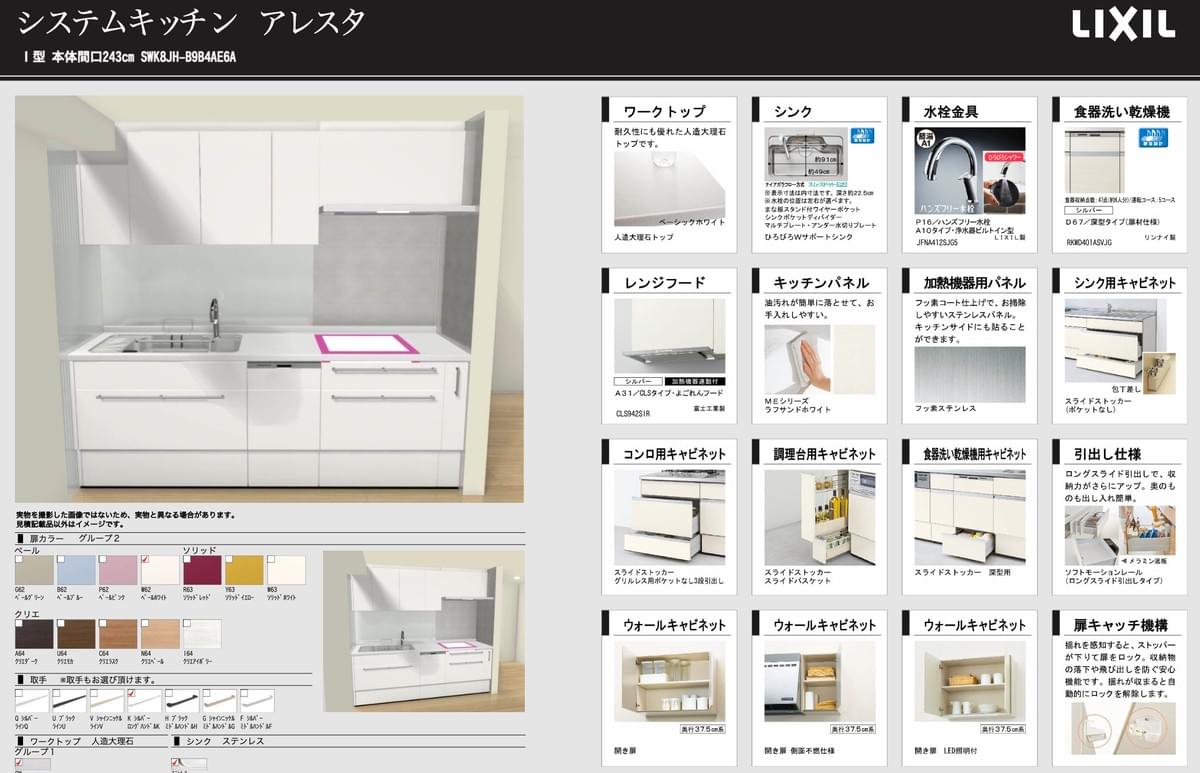Open the 扉キャッチ機構 latch illustration
The image size is (1200, 773).
coord(1125,728)
